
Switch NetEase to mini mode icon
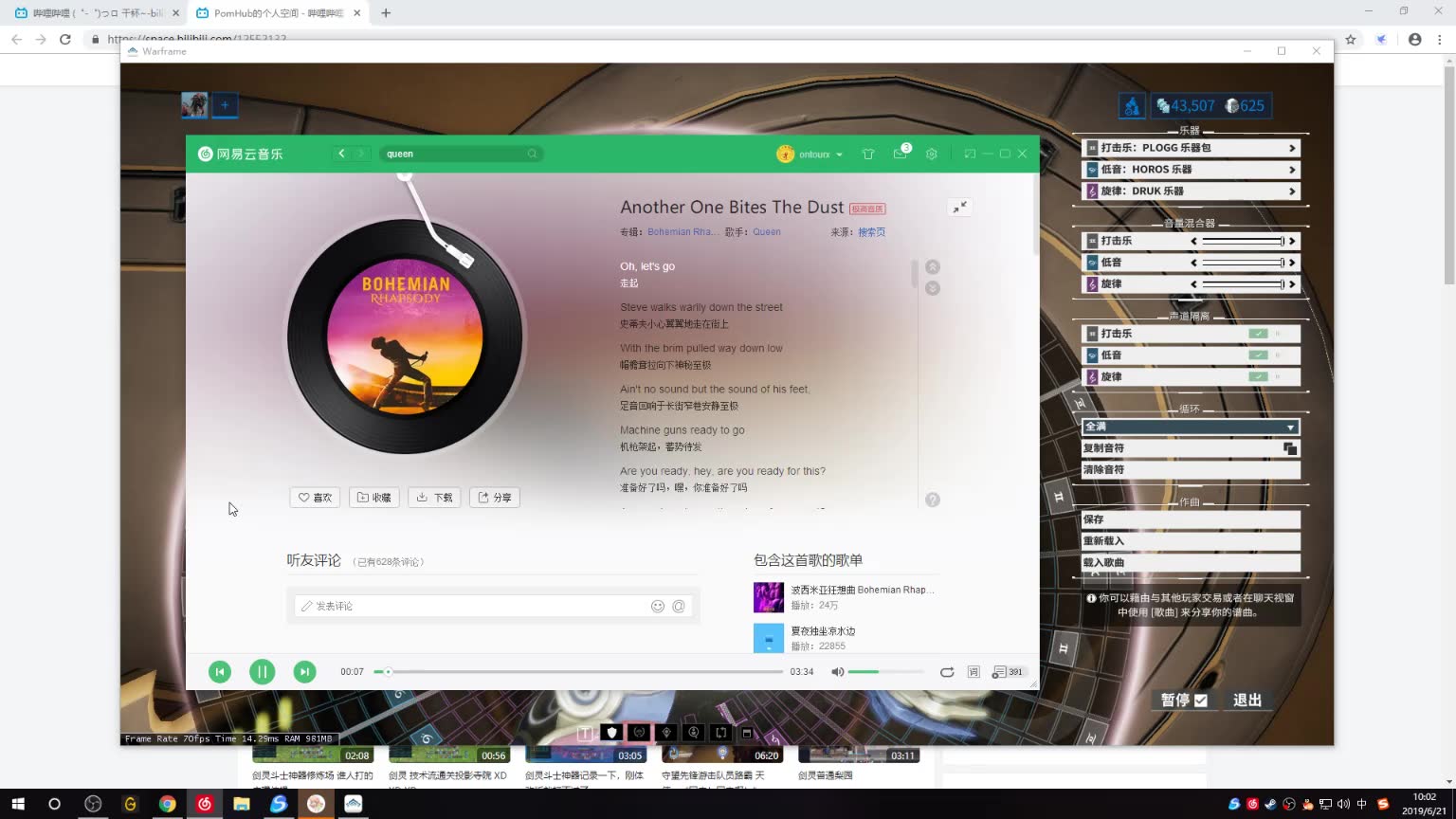pos(970,154)
